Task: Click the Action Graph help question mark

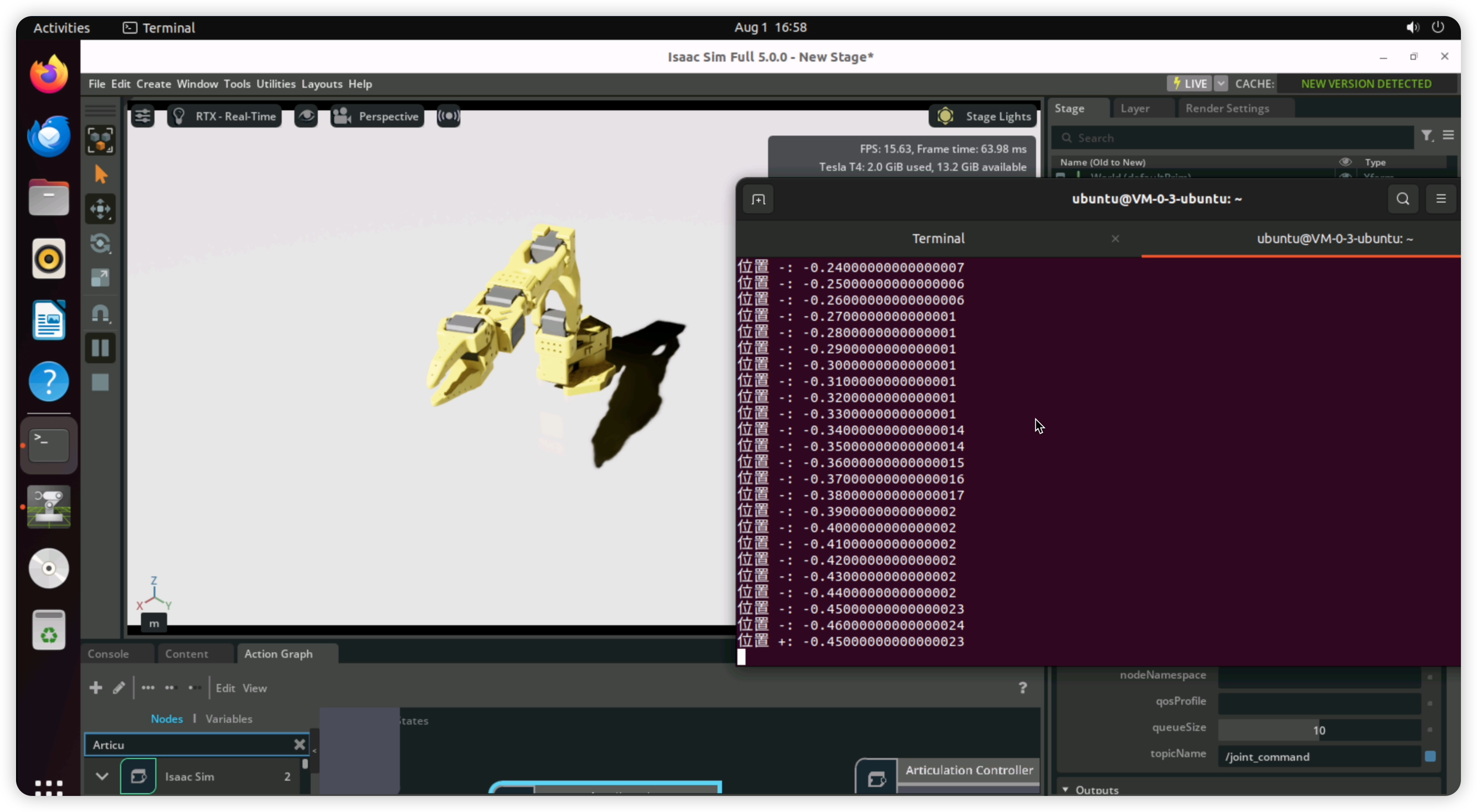Action: coord(1022,688)
